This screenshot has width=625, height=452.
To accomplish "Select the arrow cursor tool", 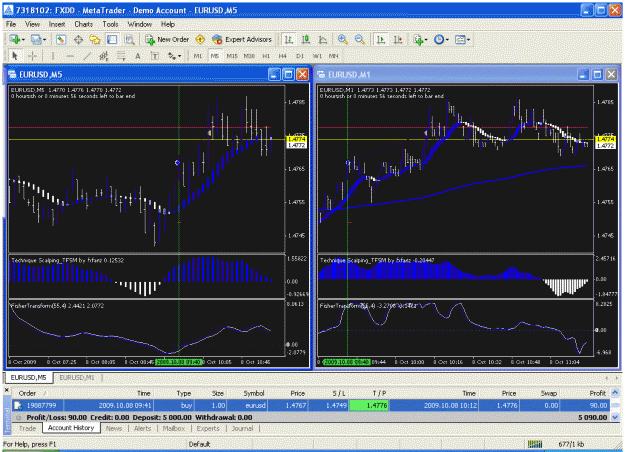I will [15, 56].
